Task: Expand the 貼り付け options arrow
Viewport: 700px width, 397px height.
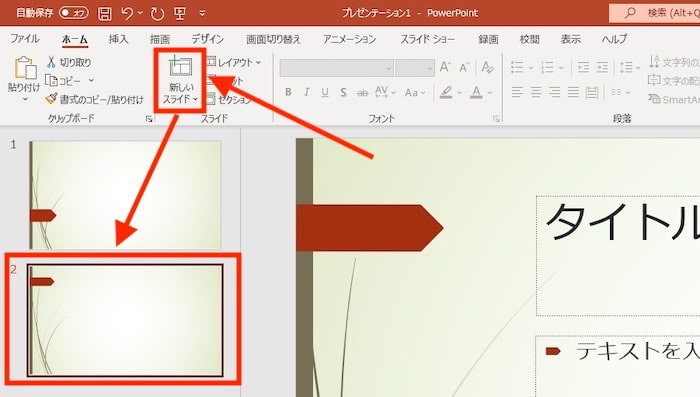Action: click(25, 99)
